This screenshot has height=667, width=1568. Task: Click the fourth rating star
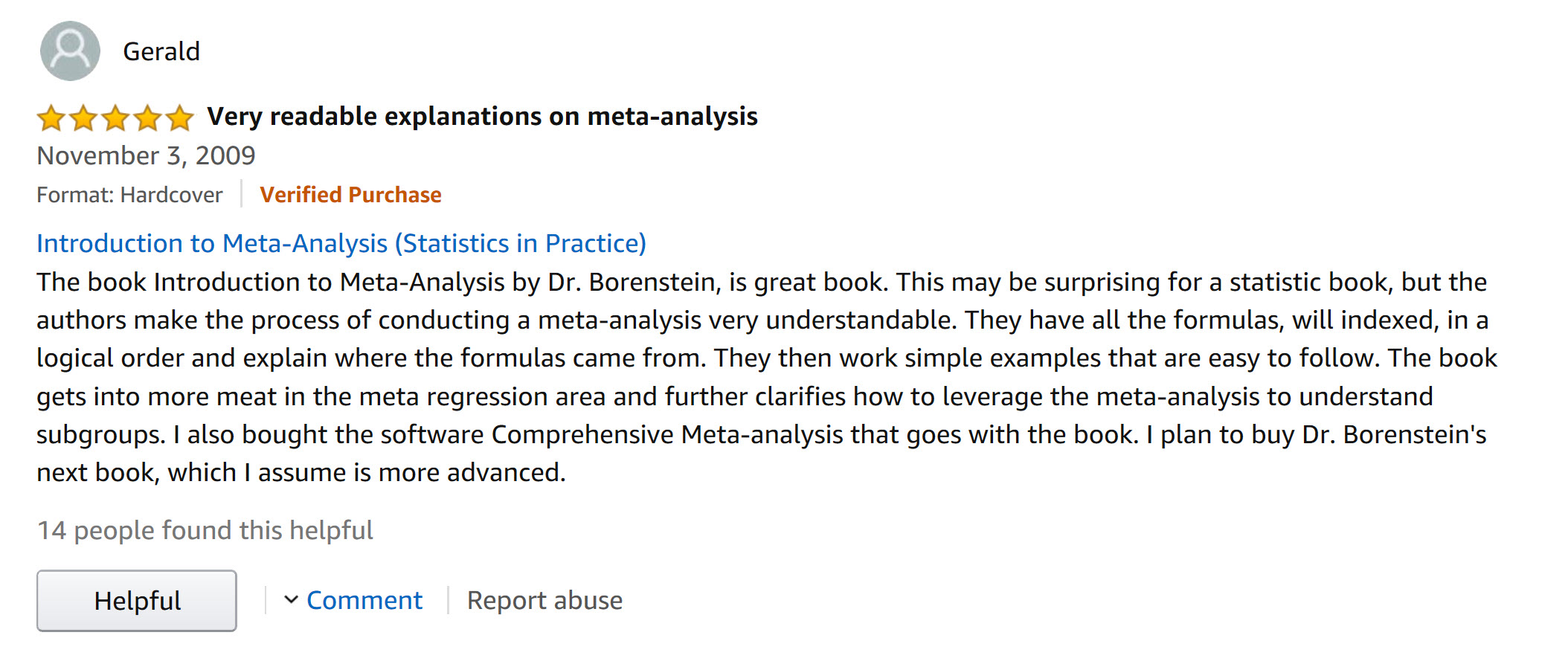click(147, 118)
